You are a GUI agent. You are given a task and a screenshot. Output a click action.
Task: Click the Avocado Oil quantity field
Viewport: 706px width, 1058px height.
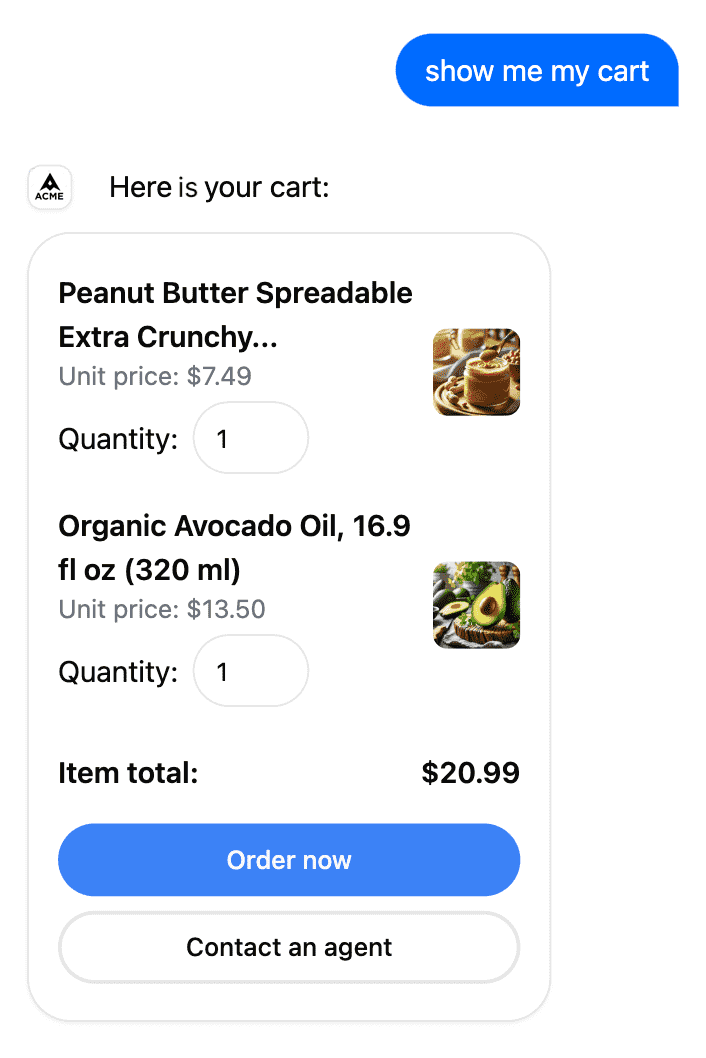pyautogui.click(x=250, y=671)
